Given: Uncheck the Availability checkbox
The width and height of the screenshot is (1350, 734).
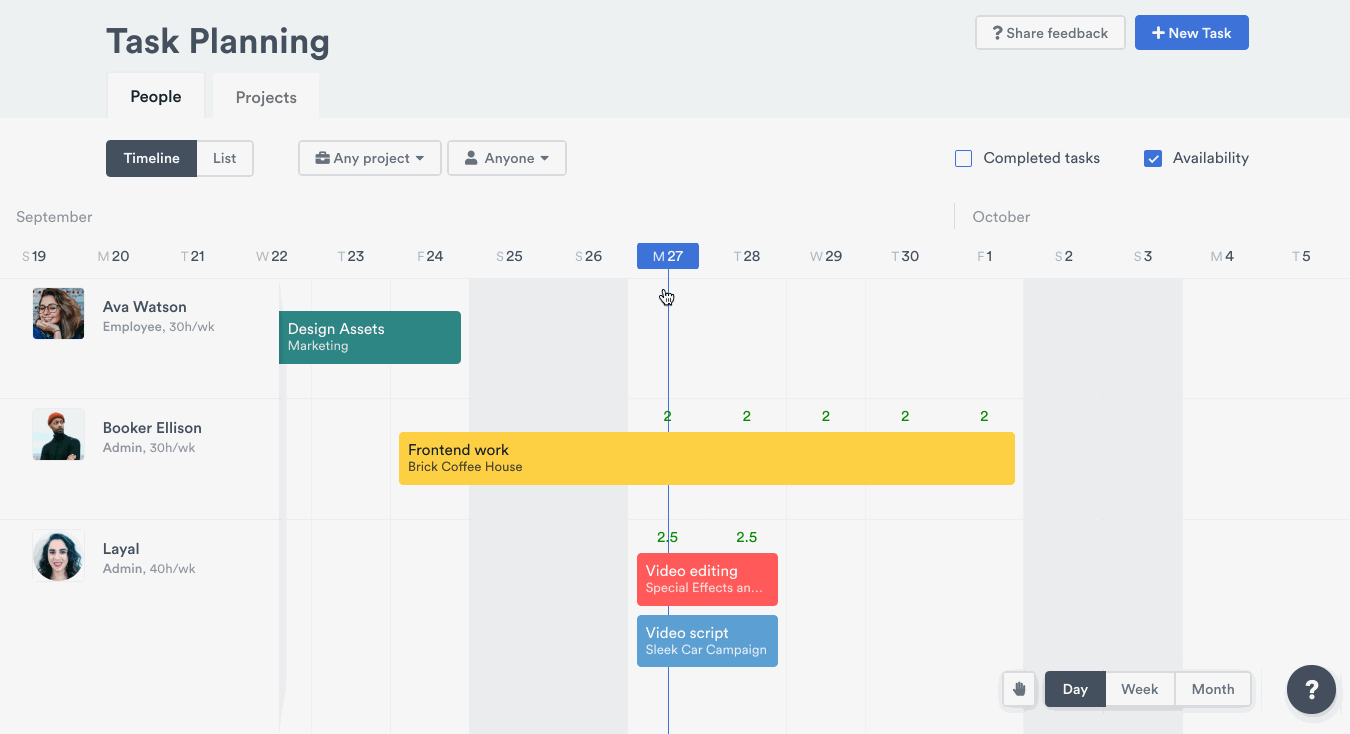Looking at the screenshot, I should 1153,158.
